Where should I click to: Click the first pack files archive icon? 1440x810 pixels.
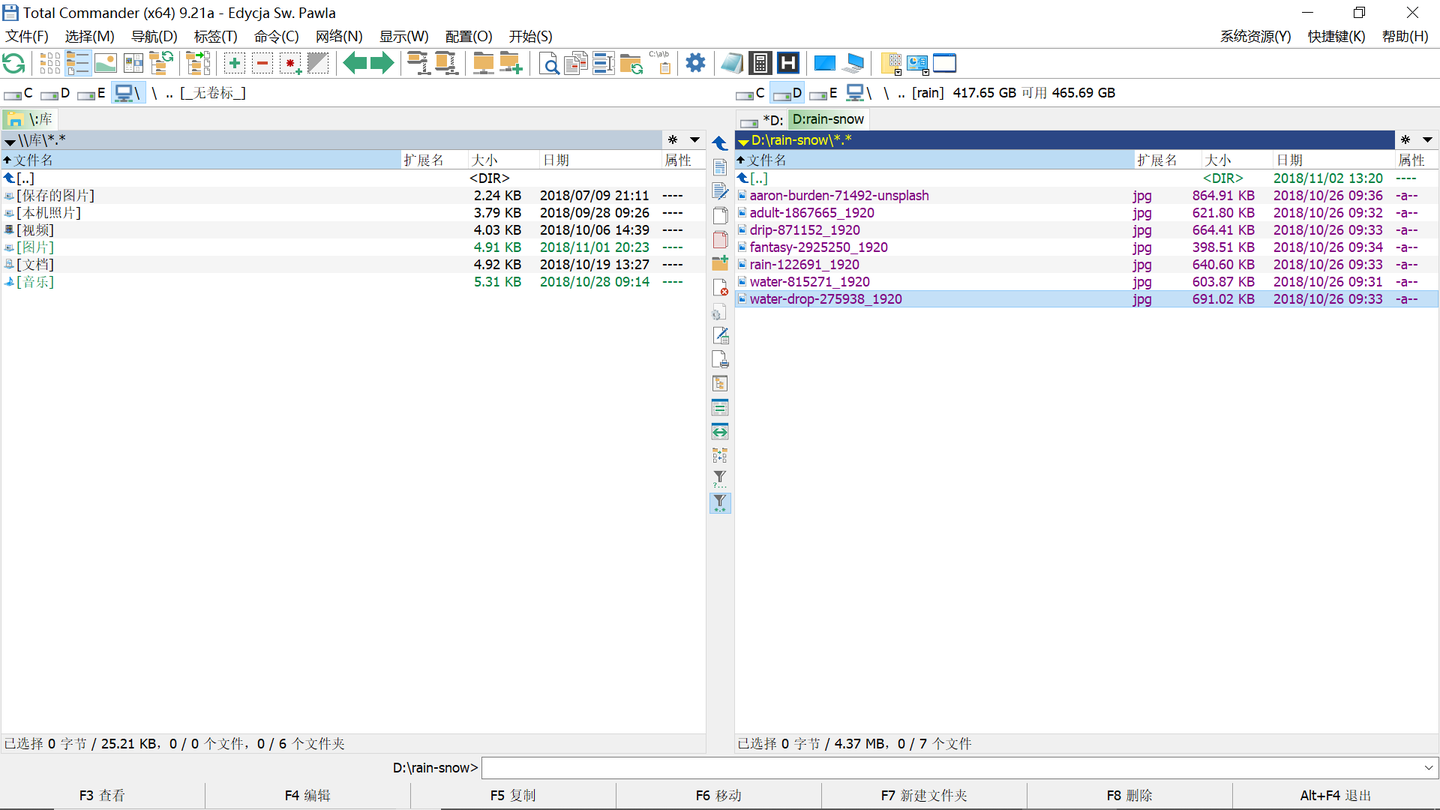[417, 64]
